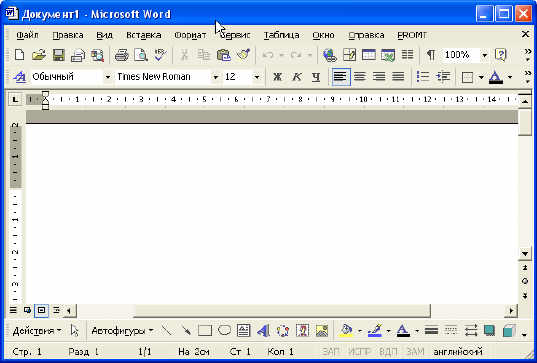Image resolution: width=537 pixels, height=363 pixels.
Task: Run spelling and grammar check
Action: pyautogui.click(x=160, y=55)
